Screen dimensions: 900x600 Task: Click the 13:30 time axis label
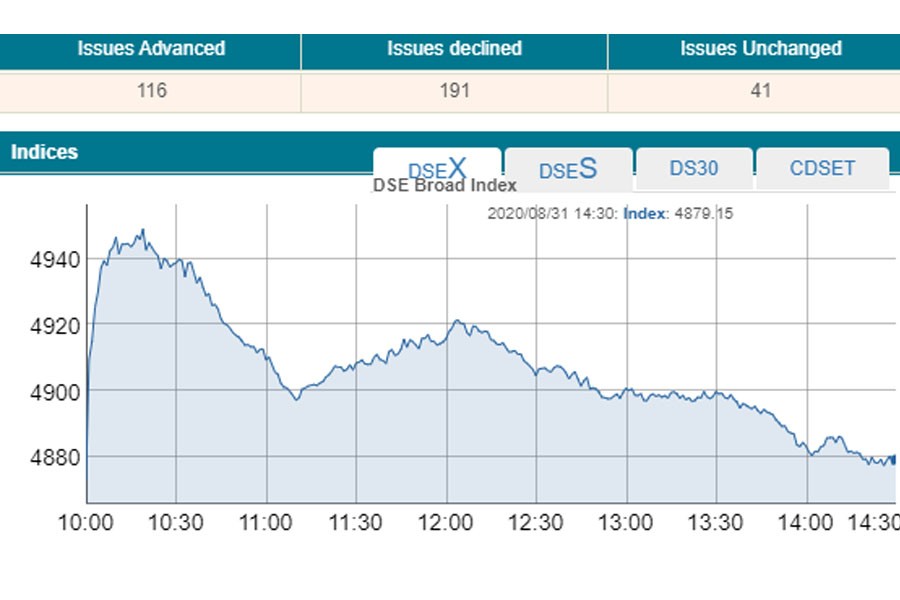716,522
